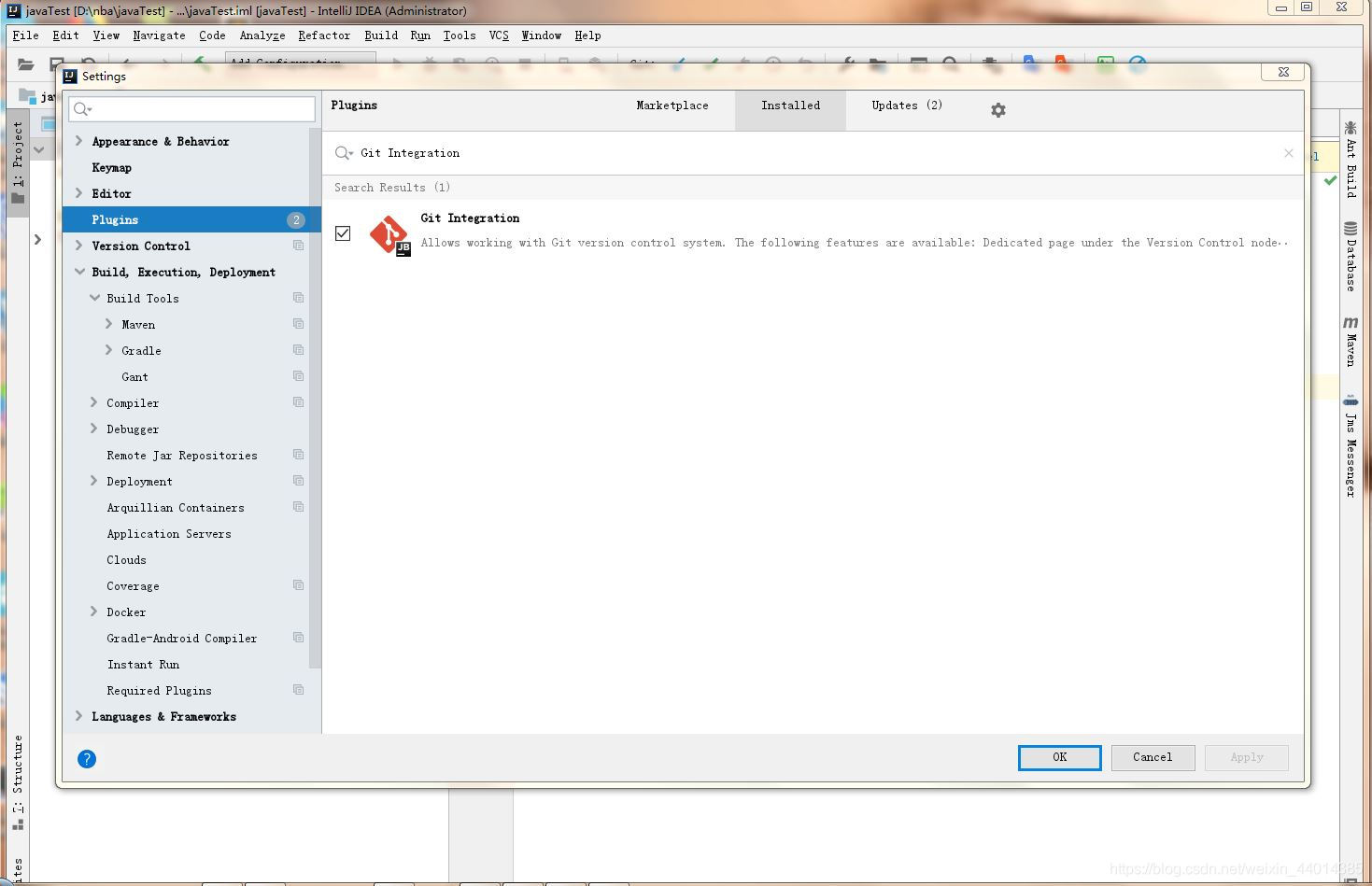Open the Refactor menu

click(324, 35)
